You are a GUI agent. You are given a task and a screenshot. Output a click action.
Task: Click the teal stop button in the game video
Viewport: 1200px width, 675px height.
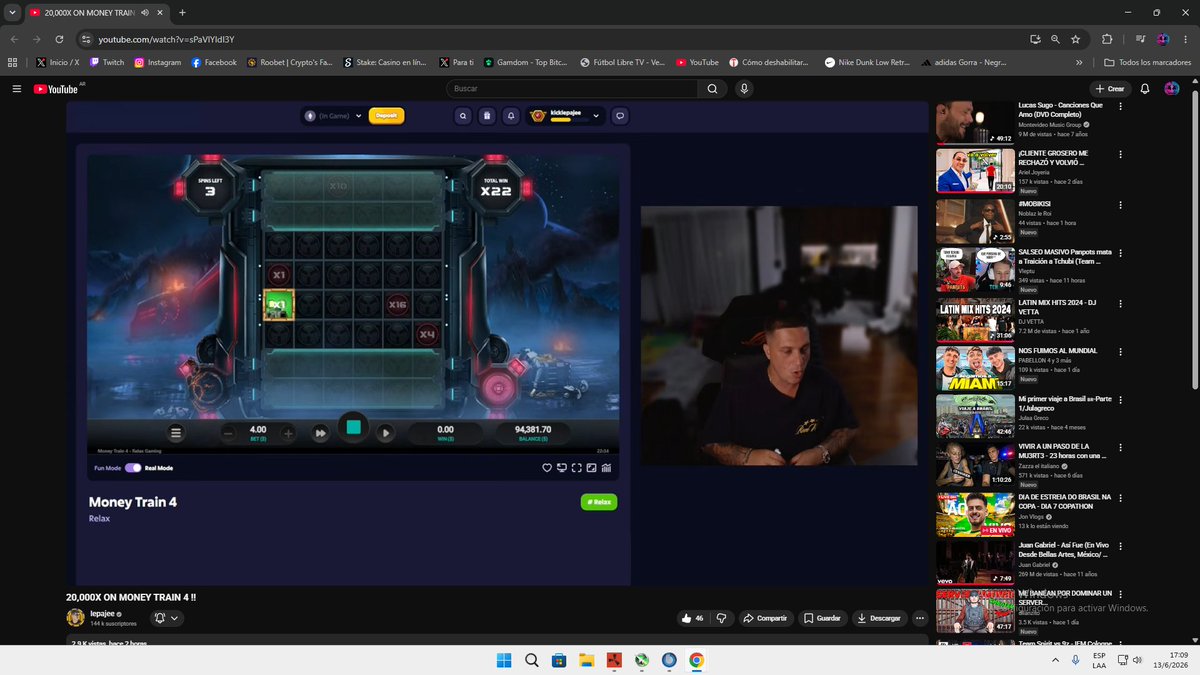[353, 427]
